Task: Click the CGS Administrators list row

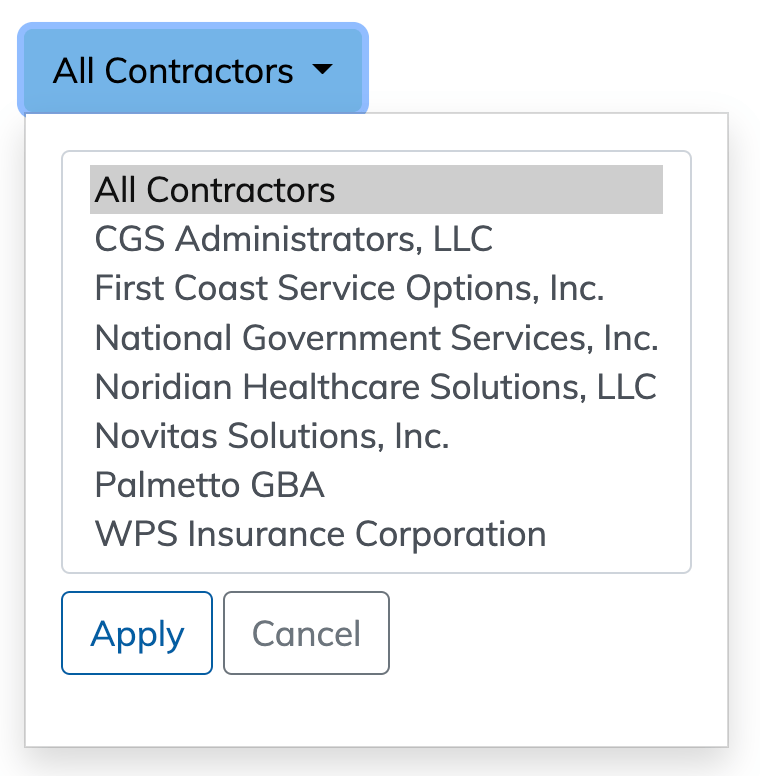Action: [294, 239]
